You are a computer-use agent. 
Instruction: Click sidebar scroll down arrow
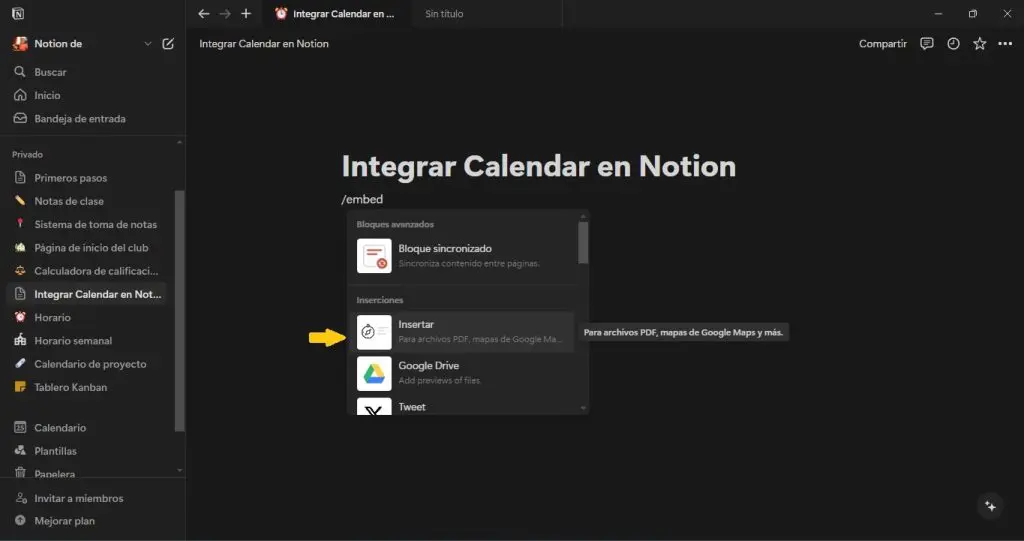180,470
